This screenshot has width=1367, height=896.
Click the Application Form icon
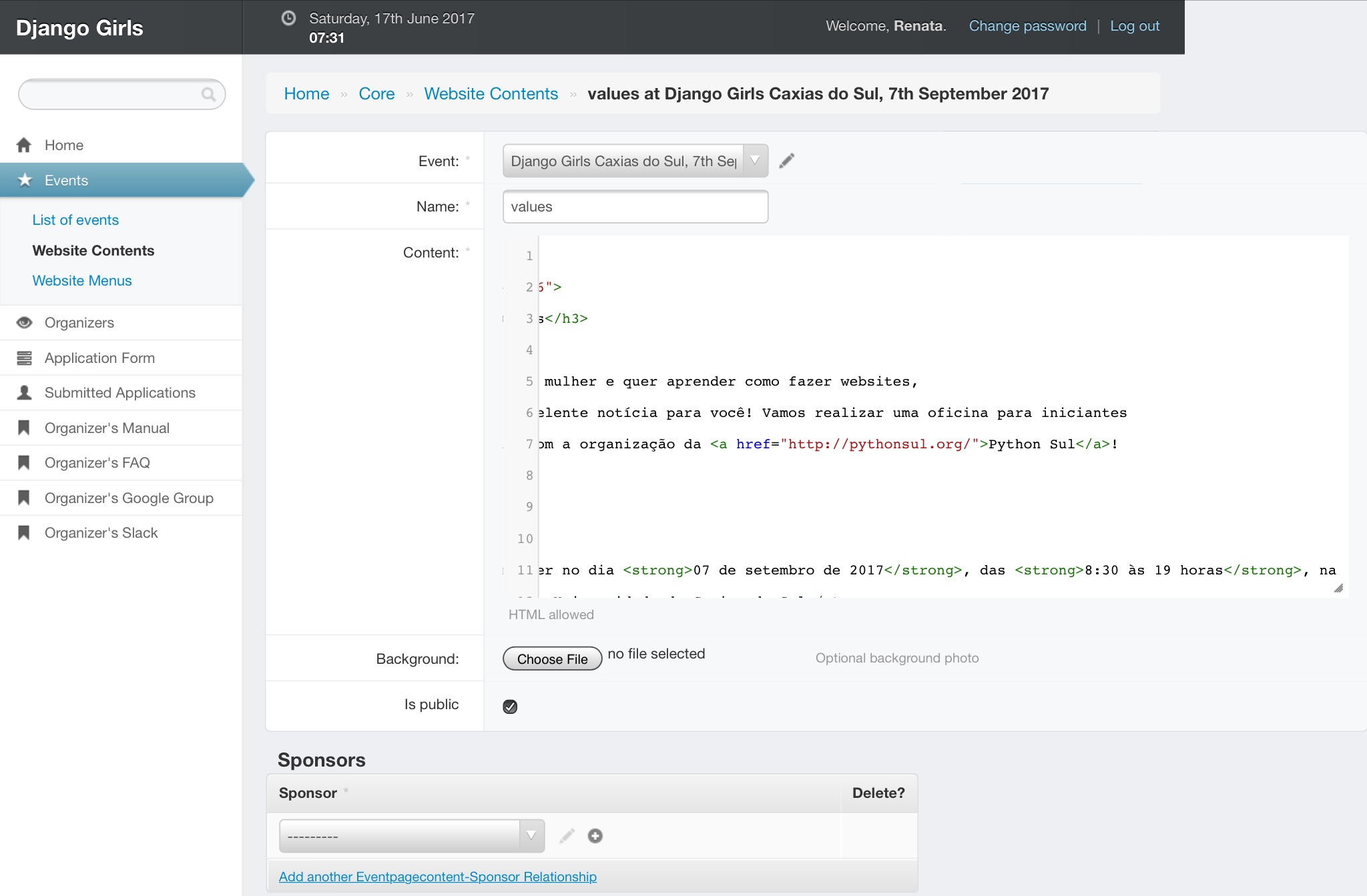pos(24,358)
